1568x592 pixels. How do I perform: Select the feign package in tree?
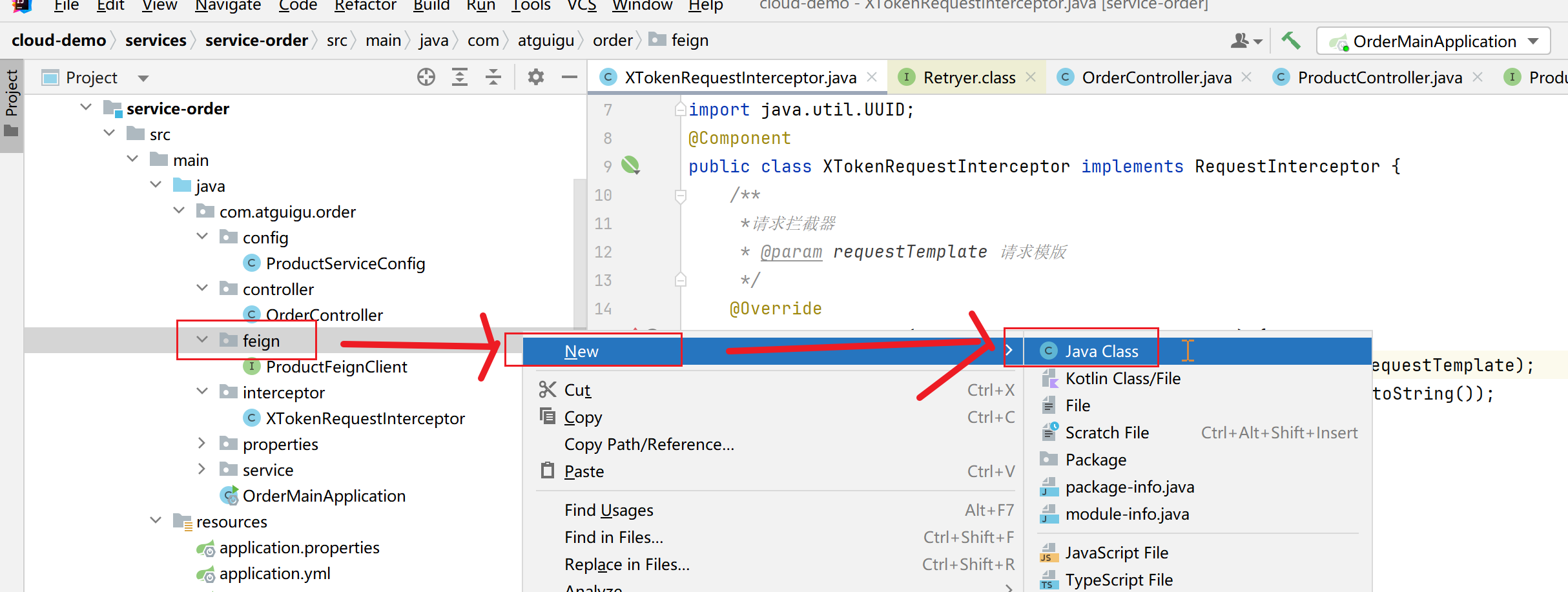pyautogui.click(x=250, y=340)
